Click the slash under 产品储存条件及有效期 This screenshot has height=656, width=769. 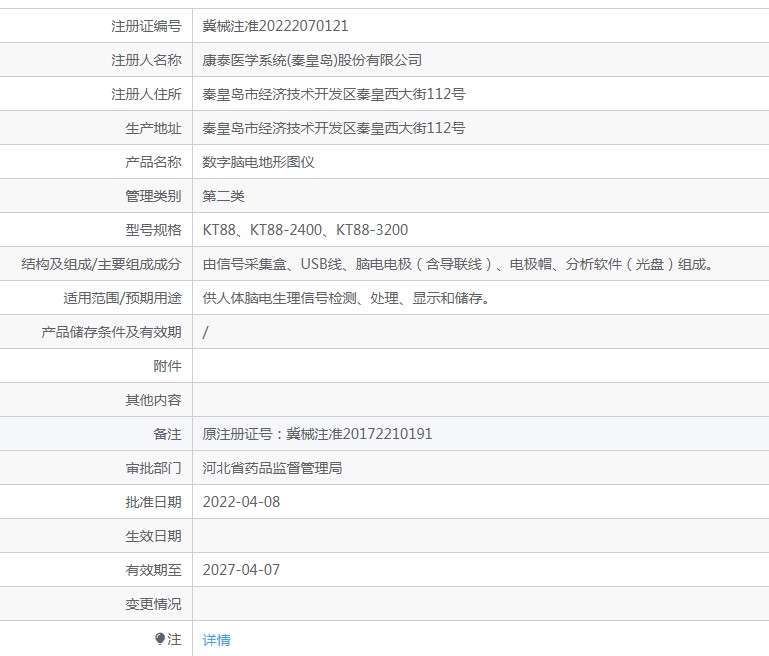pyautogui.click(x=205, y=332)
